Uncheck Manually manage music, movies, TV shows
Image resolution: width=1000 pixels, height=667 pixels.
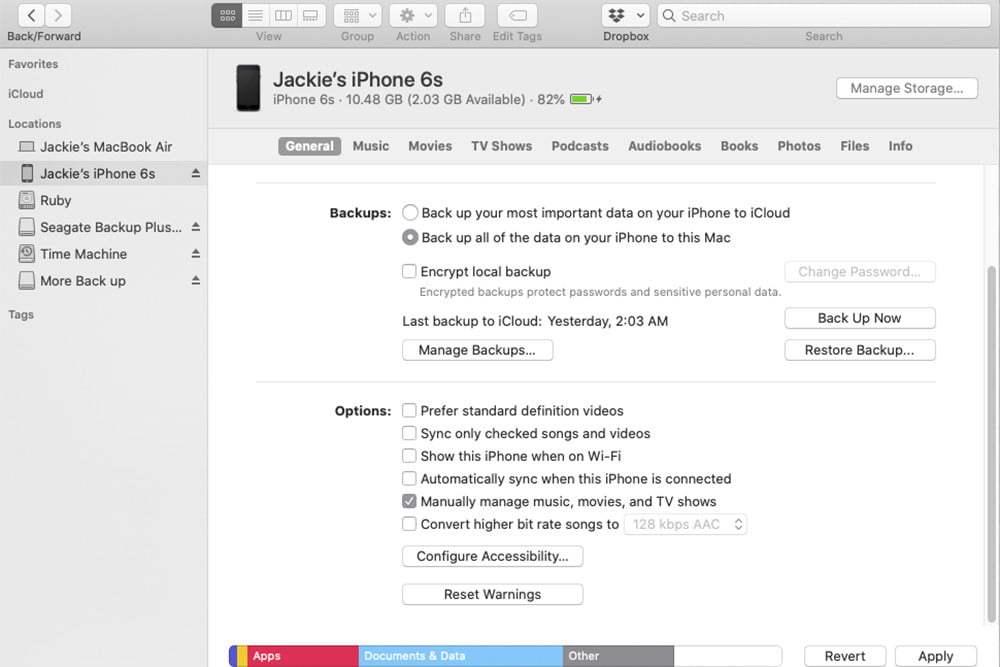[409, 501]
